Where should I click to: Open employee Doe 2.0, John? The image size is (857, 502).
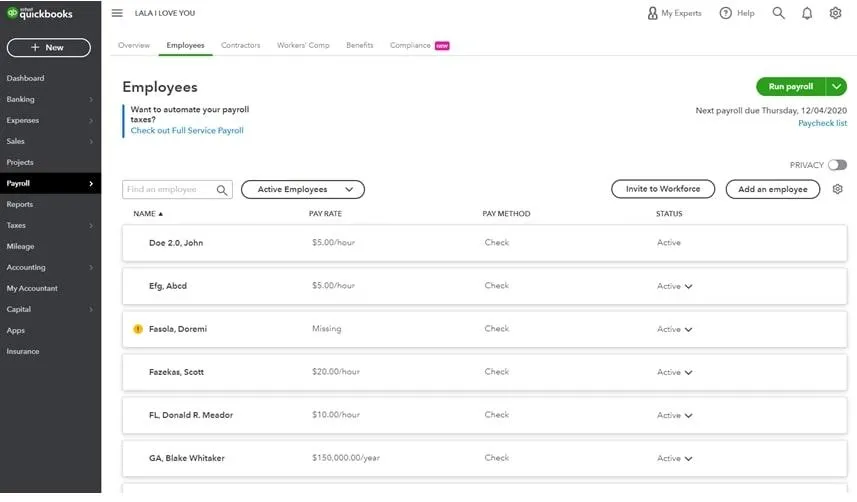click(176, 243)
